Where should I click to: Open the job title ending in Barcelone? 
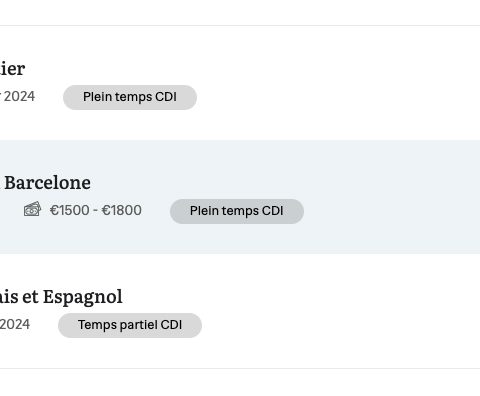[x=45, y=183]
